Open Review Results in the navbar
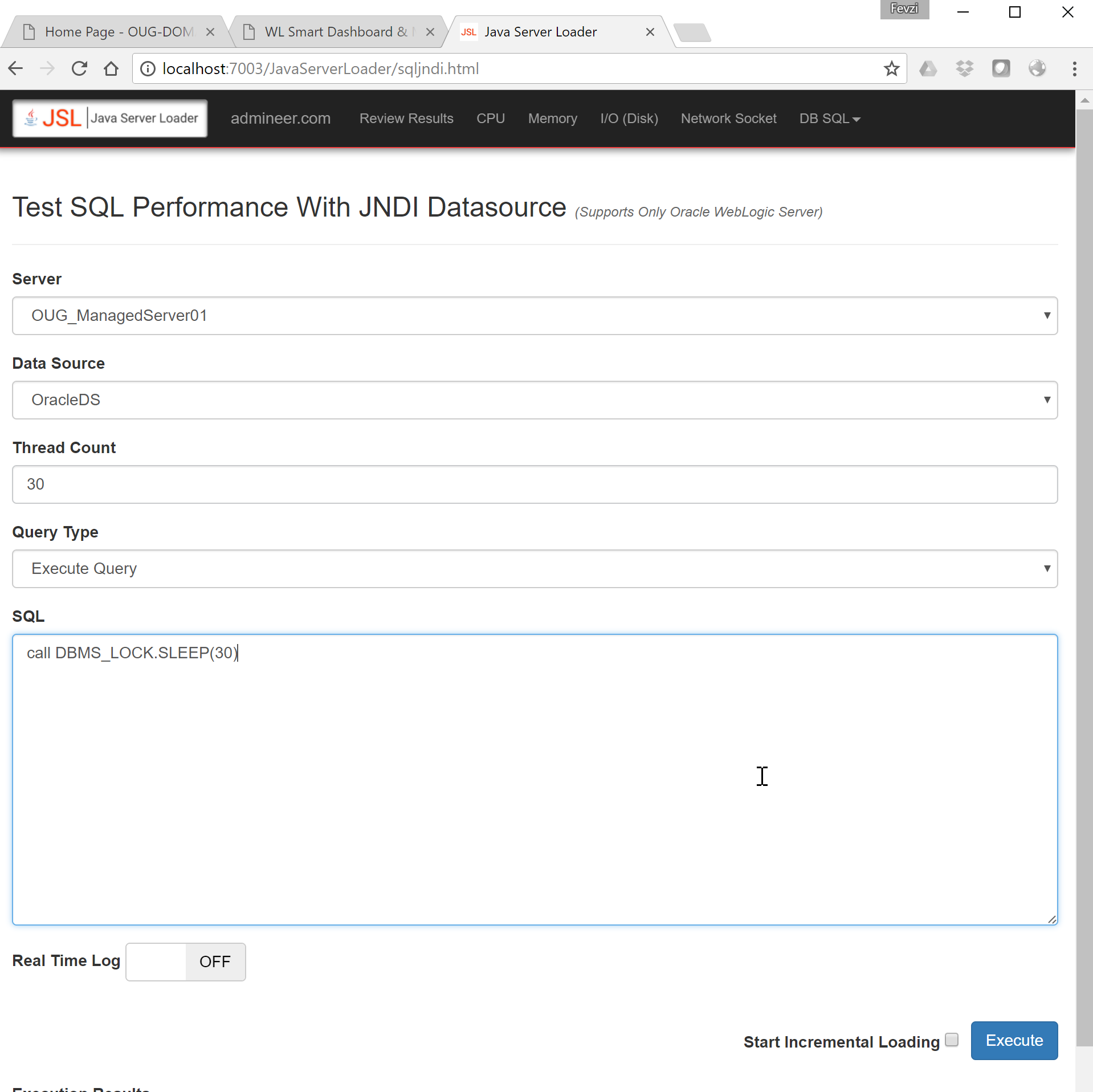 (406, 118)
